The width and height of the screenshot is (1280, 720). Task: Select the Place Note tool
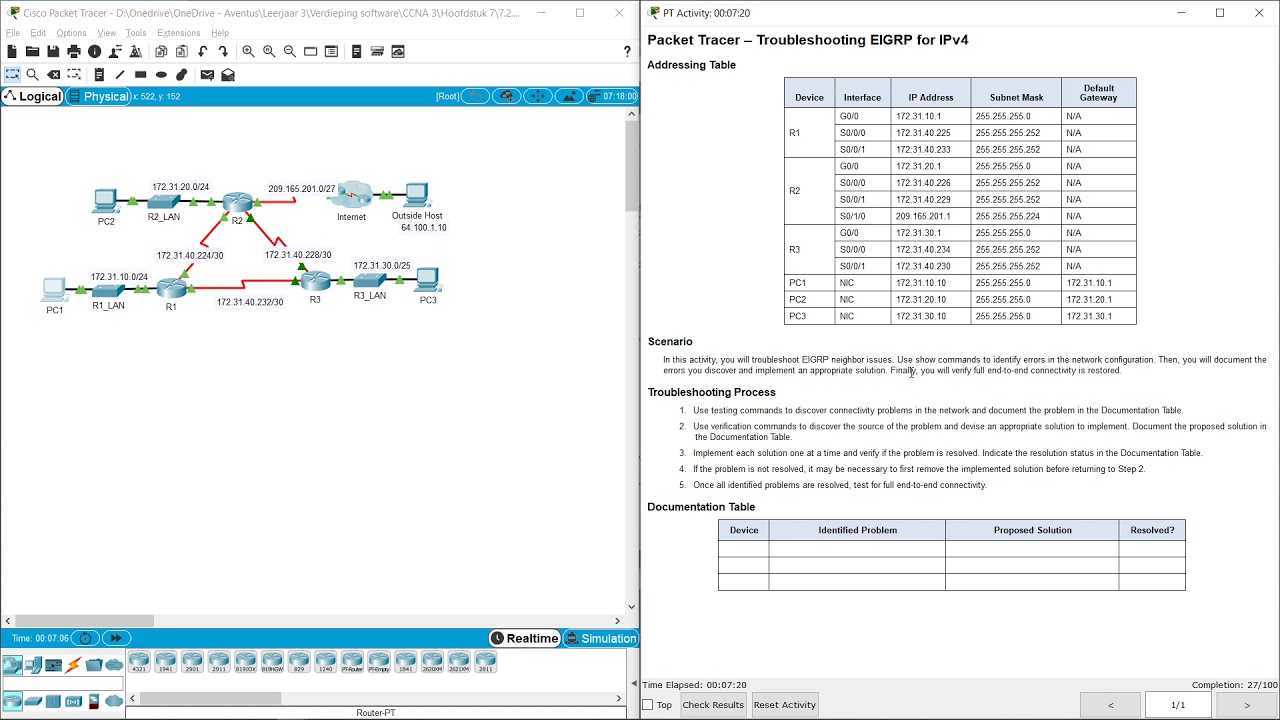pos(99,75)
